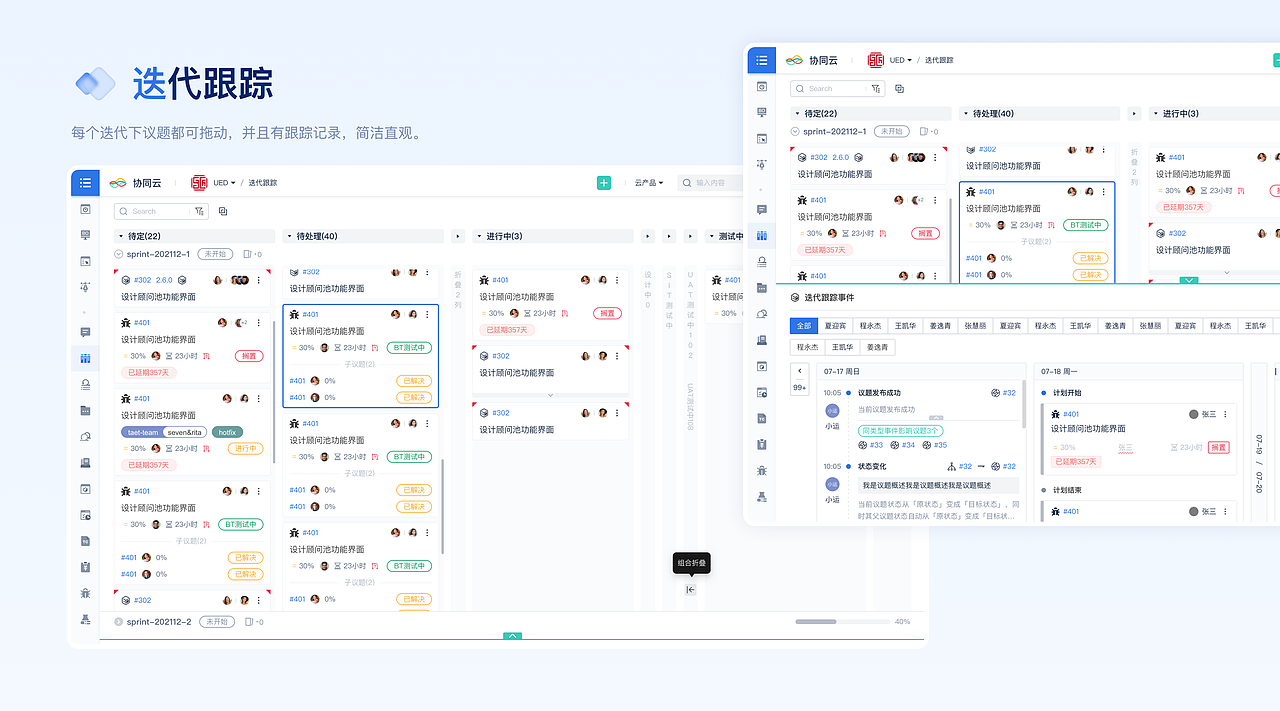Click the chat message sidebar icon in front window
The image size is (1280, 711).
click(x=762, y=210)
